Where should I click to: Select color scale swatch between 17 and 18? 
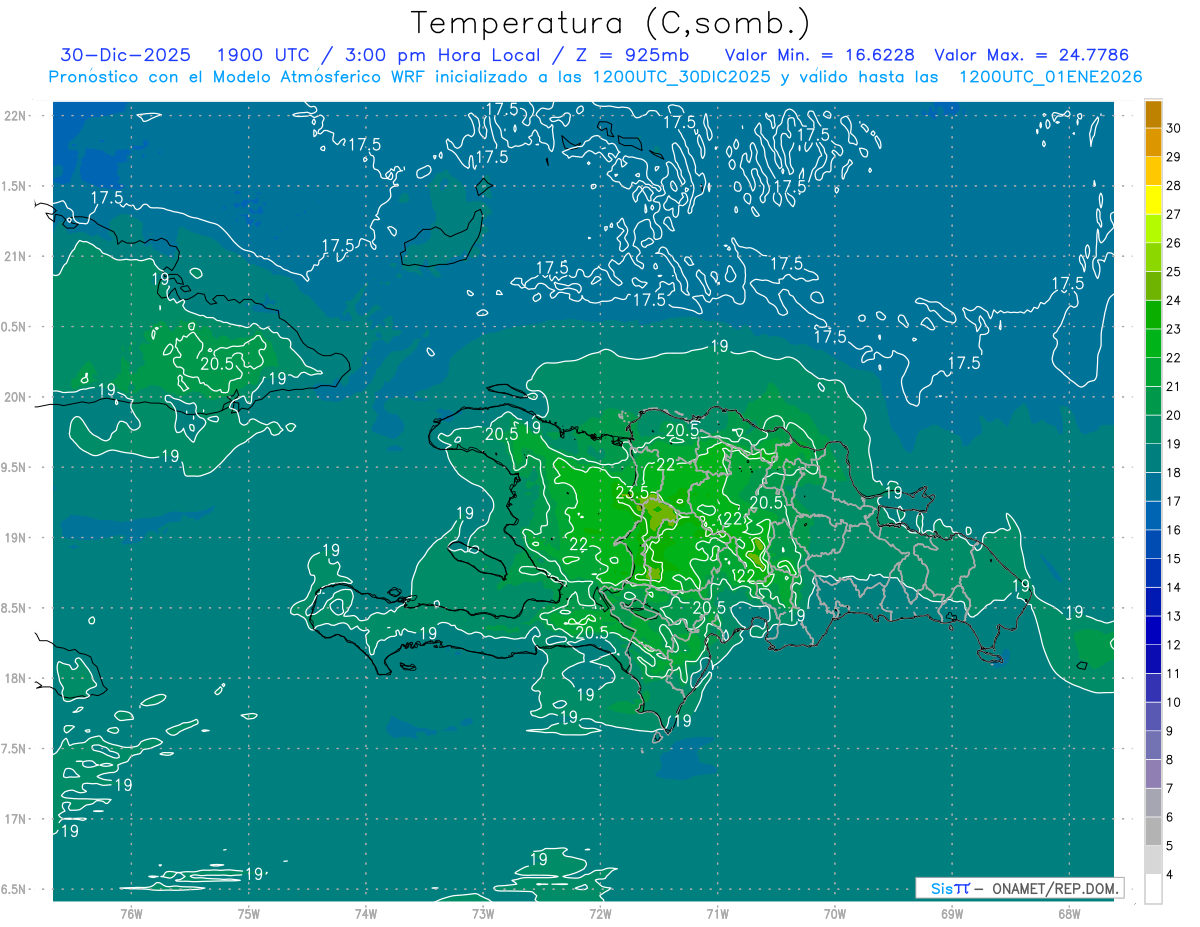click(x=1153, y=487)
